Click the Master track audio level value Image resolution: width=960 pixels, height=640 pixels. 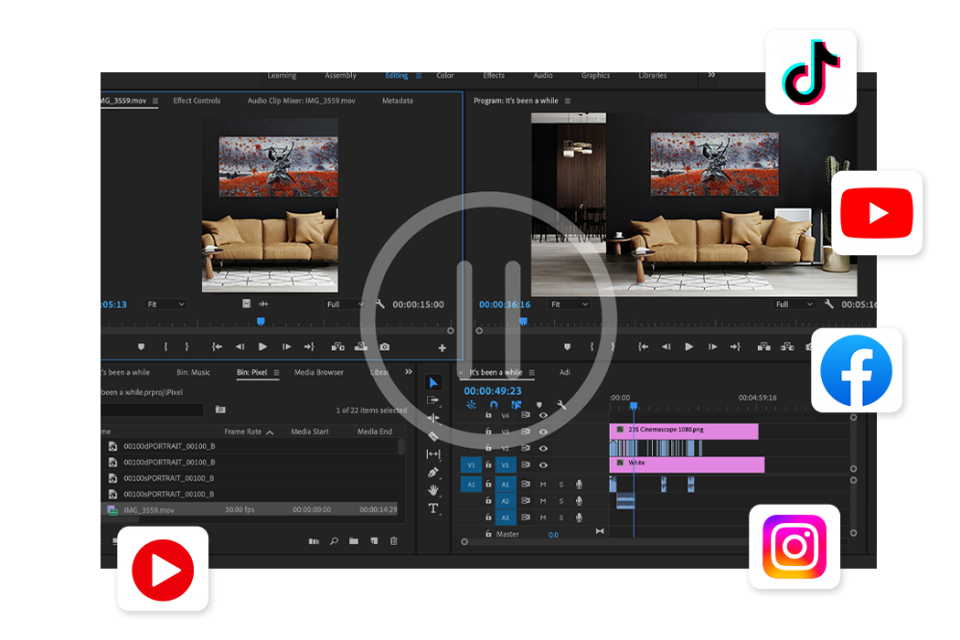tap(553, 535)
